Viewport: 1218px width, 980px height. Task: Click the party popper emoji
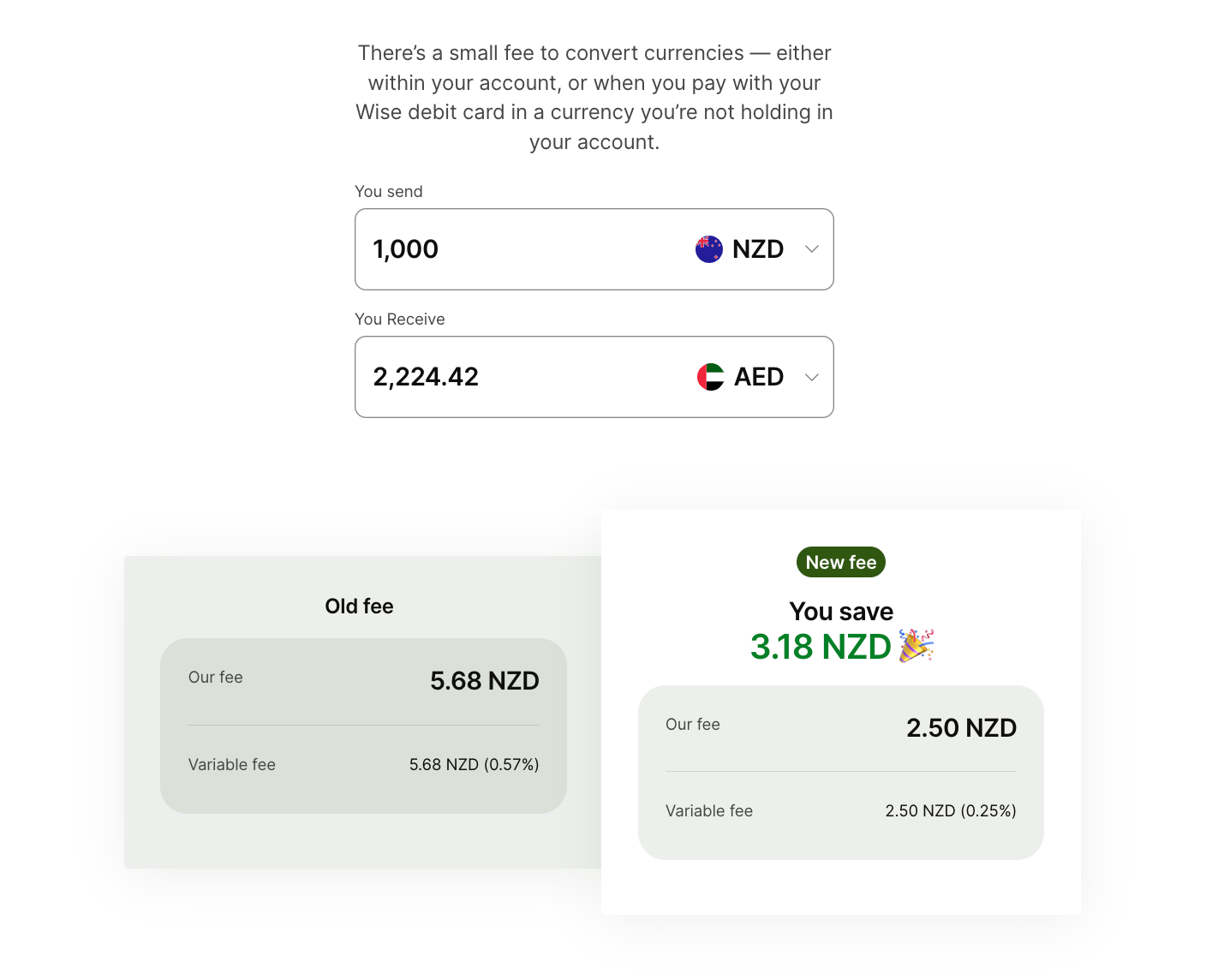(916, 646)
